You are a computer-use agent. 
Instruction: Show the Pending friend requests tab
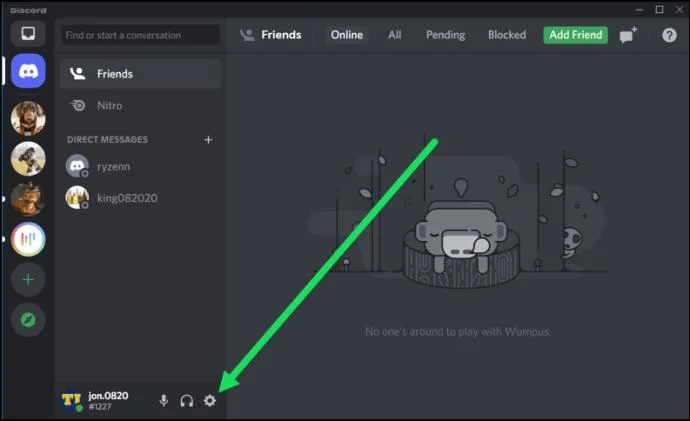tap(445, 35)
